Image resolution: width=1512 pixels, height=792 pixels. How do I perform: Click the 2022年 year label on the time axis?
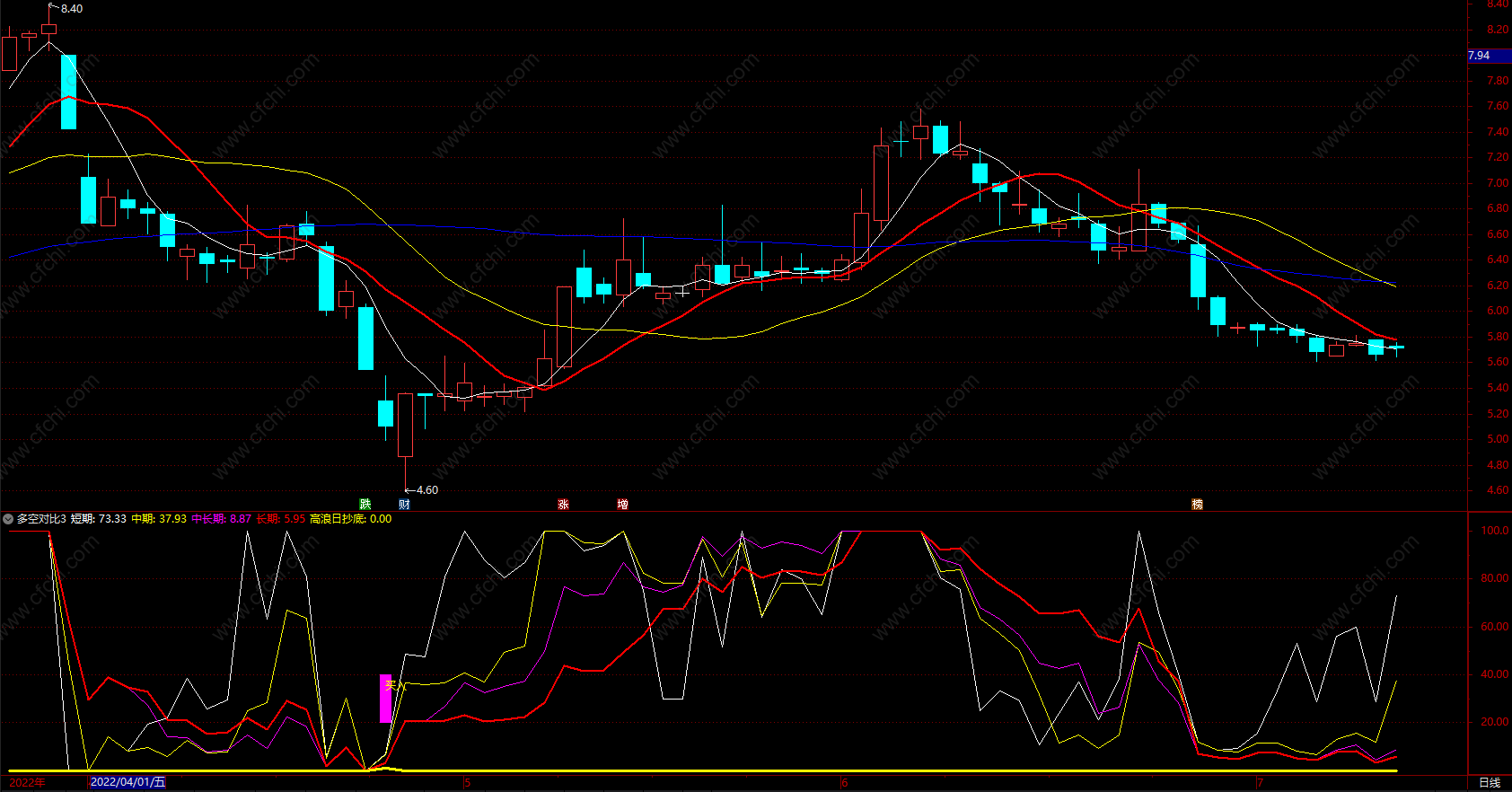(27, 783)
